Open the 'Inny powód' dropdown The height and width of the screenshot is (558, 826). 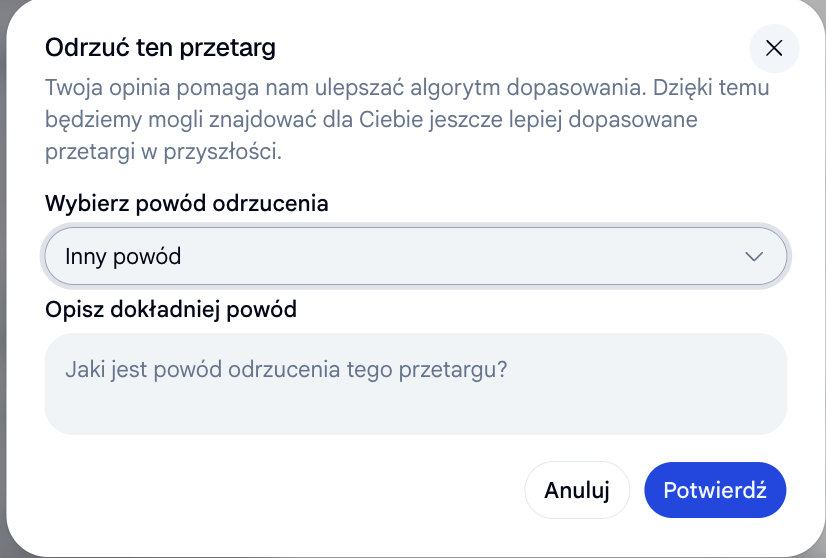click(x=416, y=256)
